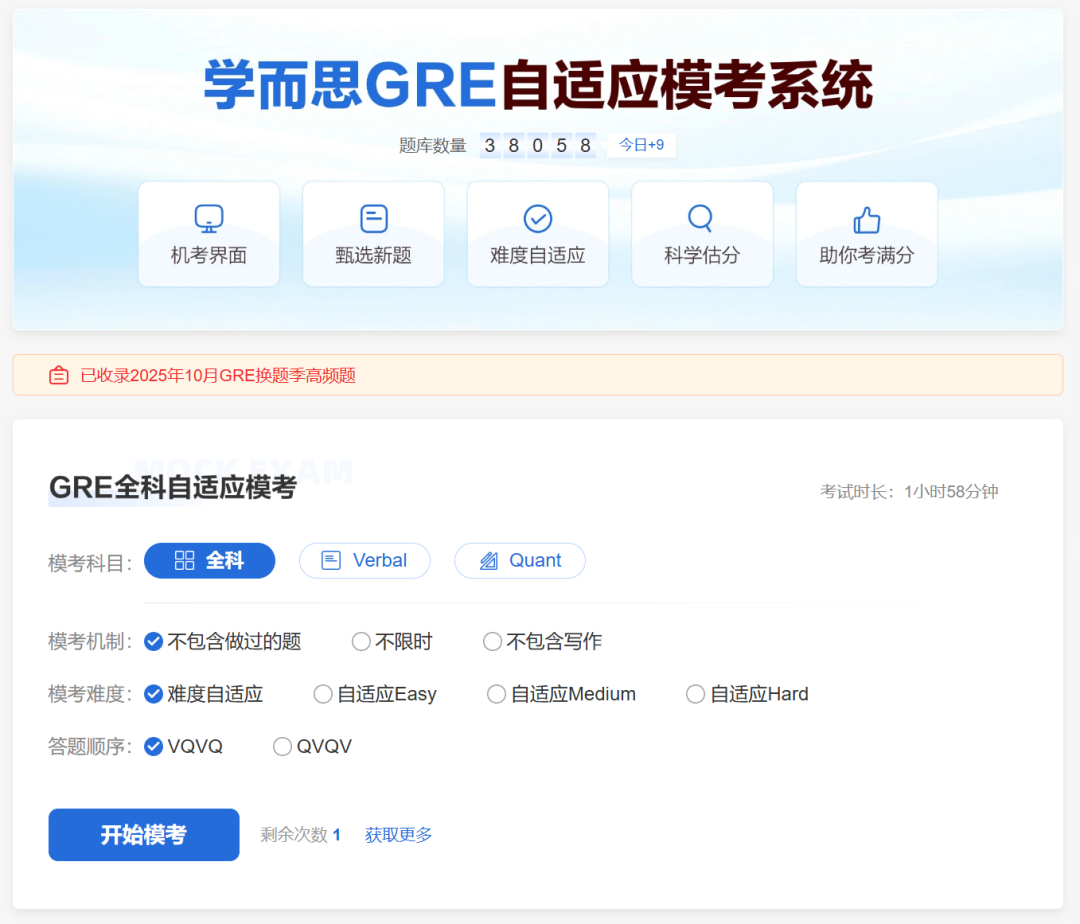Click the 答题顺序 label
The height and width of the screenshot is (924, 1080).
click(90, 746)
